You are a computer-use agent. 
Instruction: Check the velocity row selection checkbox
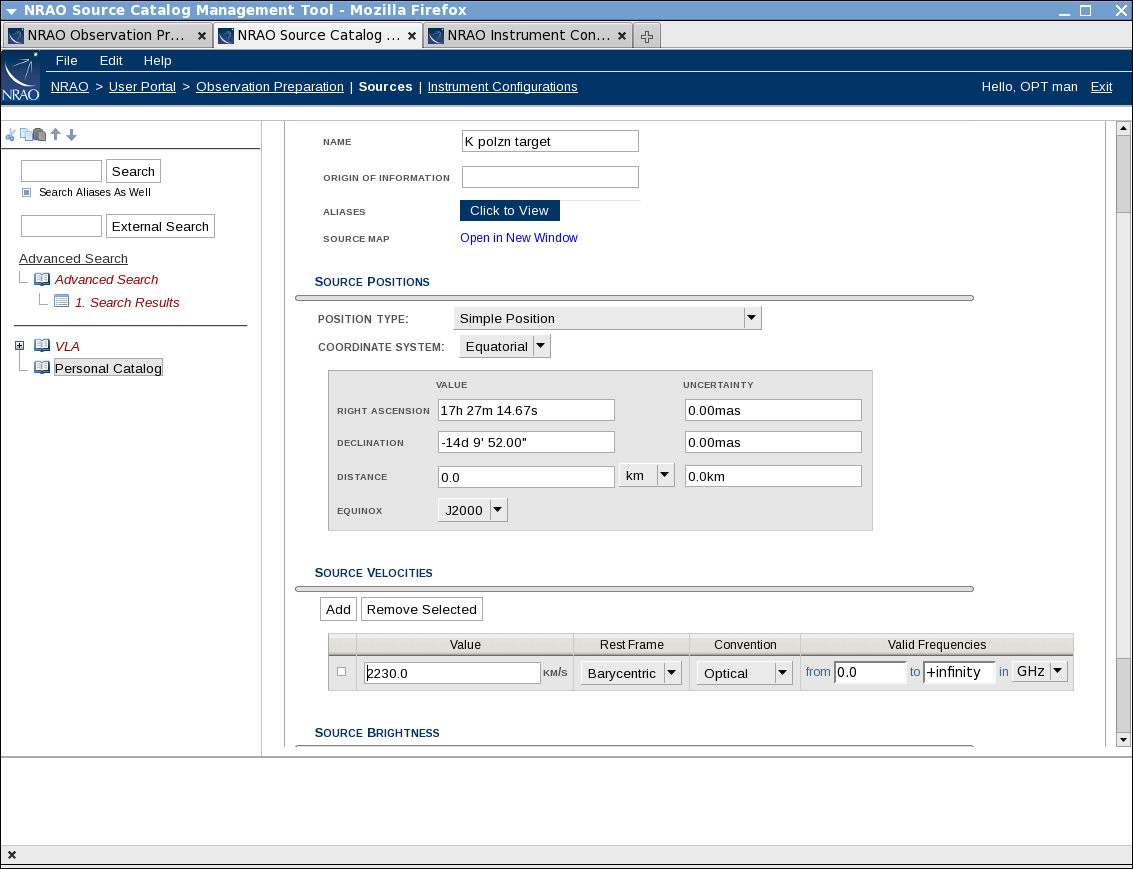click(342, 672)
